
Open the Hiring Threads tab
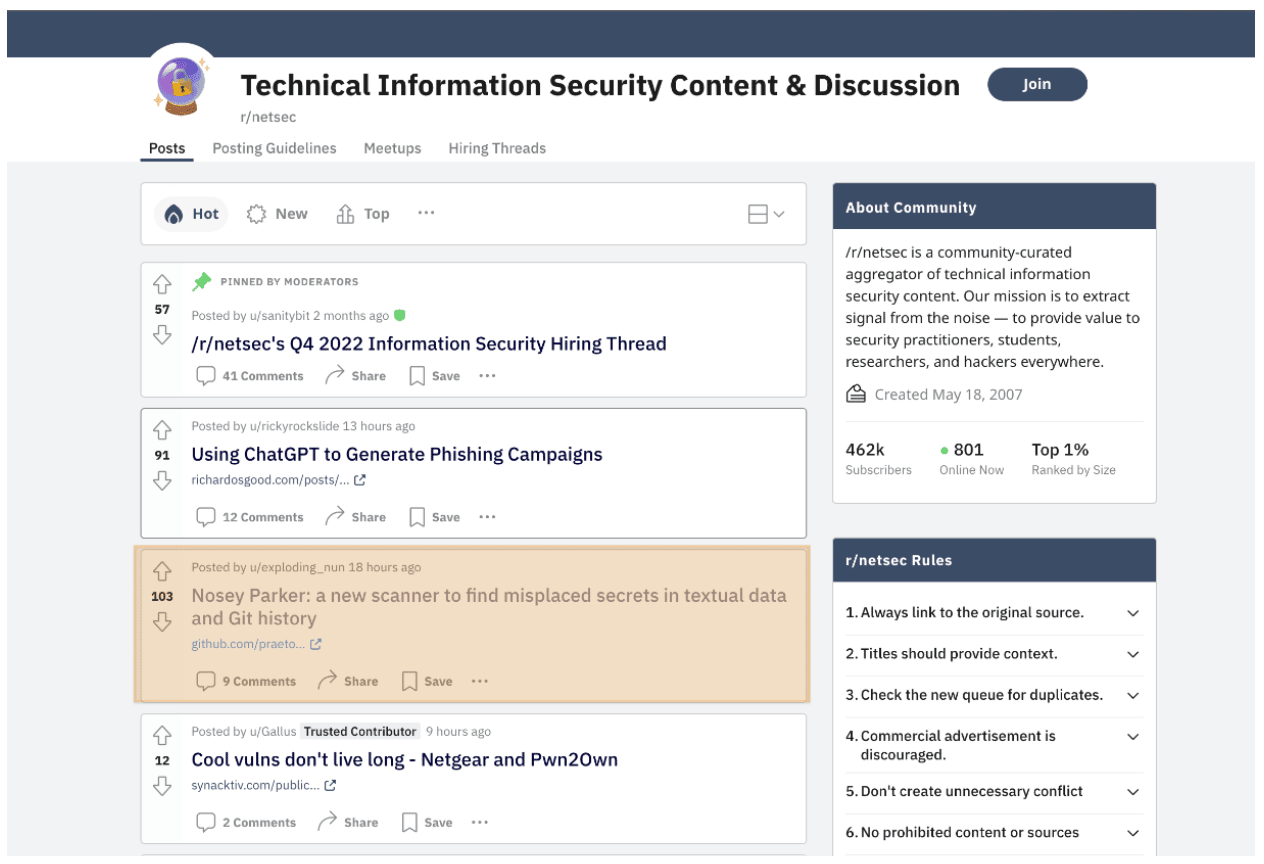497,148
